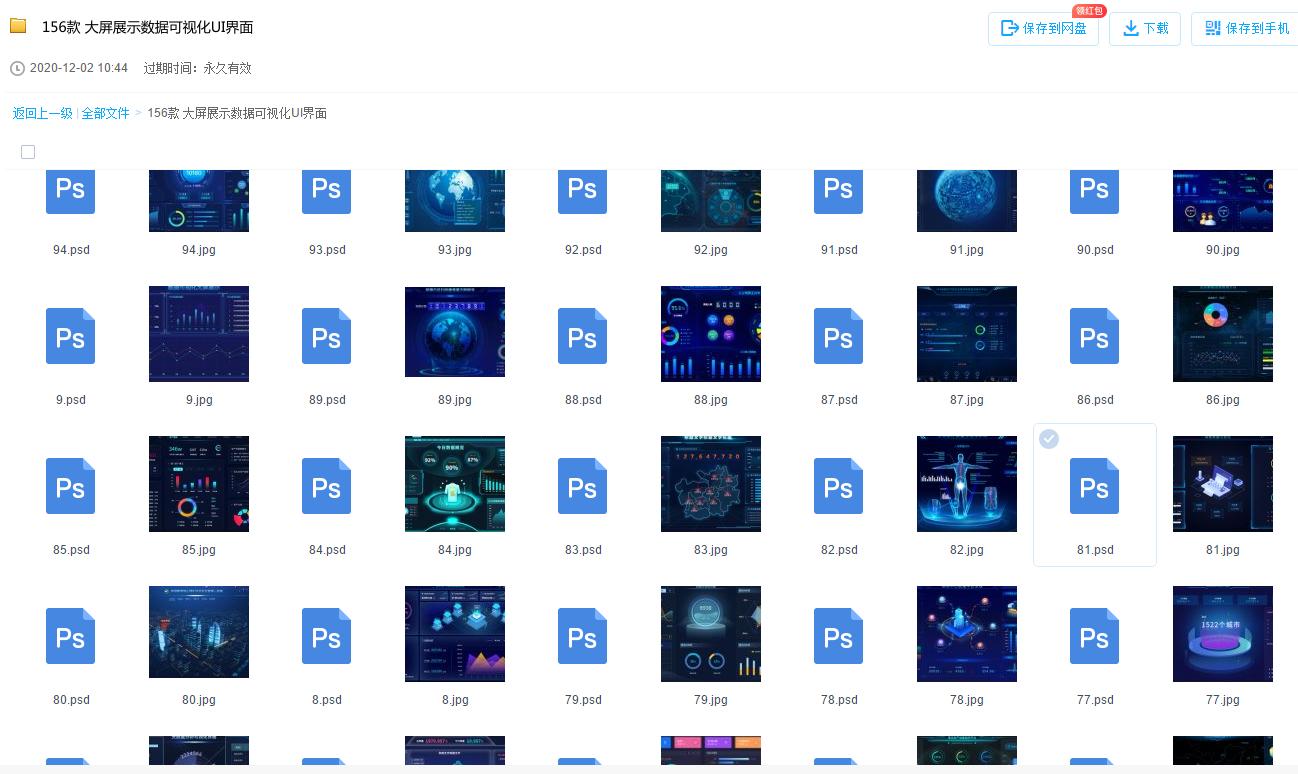This screenshot has width=1298, height=774.
Task: Click the file name label 80.jpg
Action: 199,700
